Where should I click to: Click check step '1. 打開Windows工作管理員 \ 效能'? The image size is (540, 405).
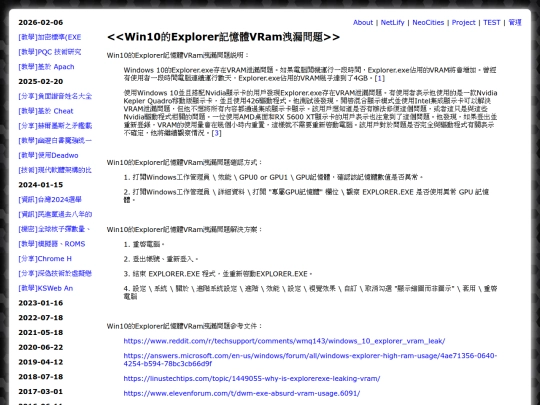point(273,177)
